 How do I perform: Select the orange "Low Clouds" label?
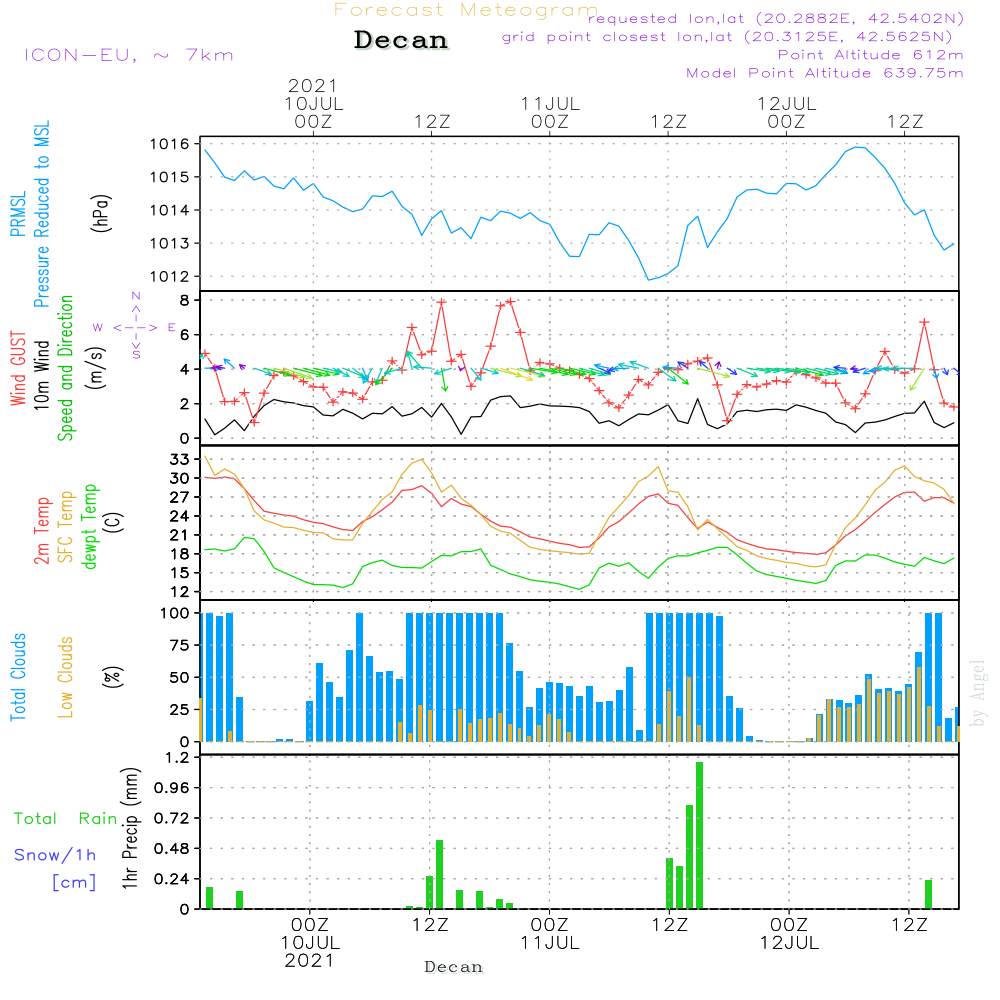click(66, 677)
